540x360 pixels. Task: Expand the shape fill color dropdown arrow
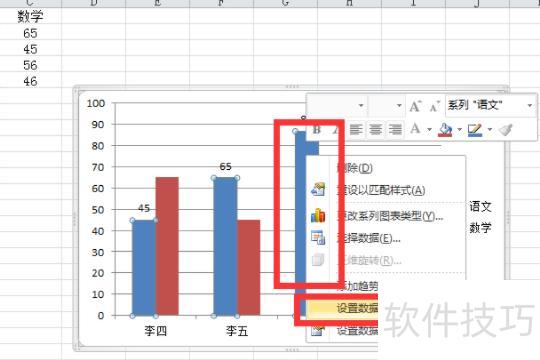pos(459,130)
